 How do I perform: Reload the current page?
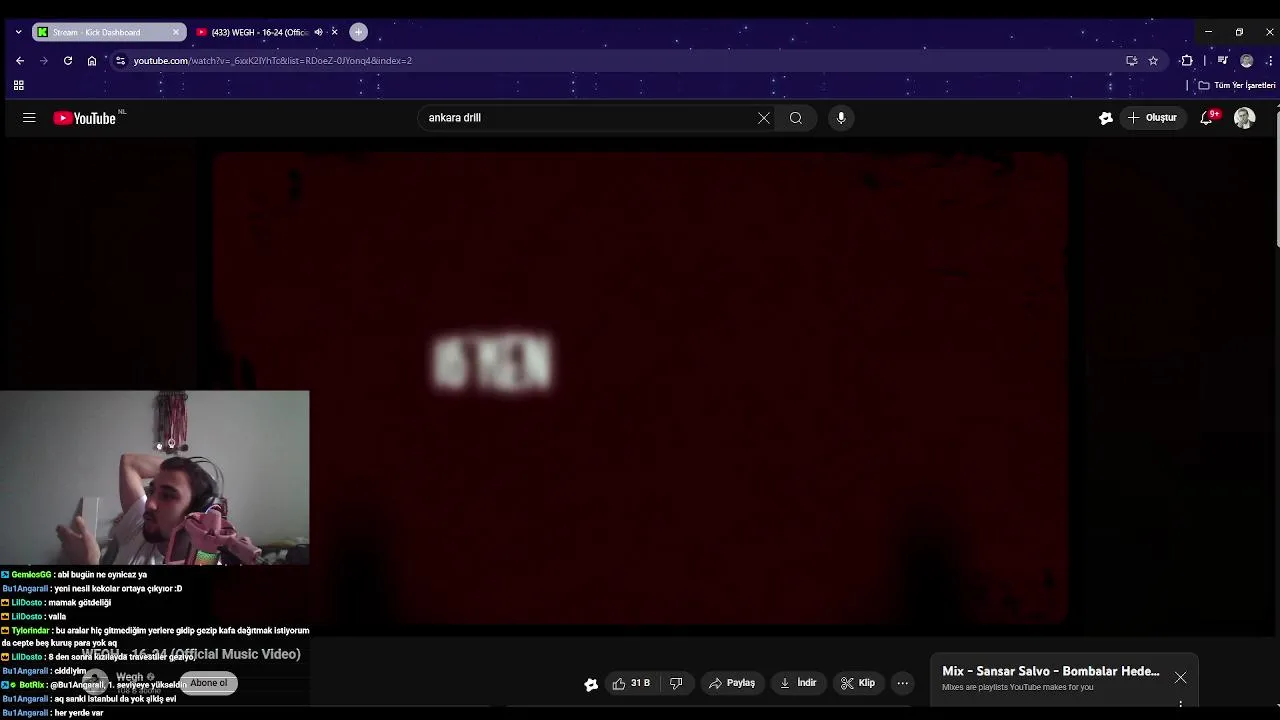[x=68, y=61]
